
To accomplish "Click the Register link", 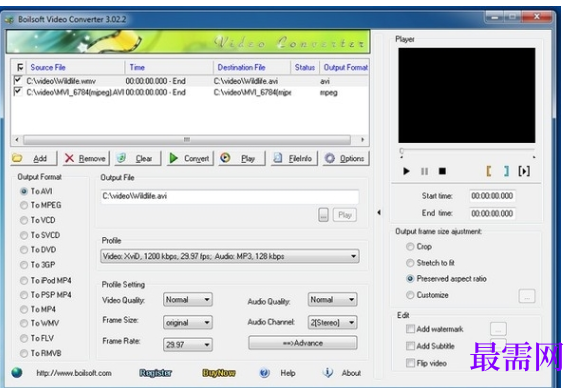I will click(x=156, y=373).
